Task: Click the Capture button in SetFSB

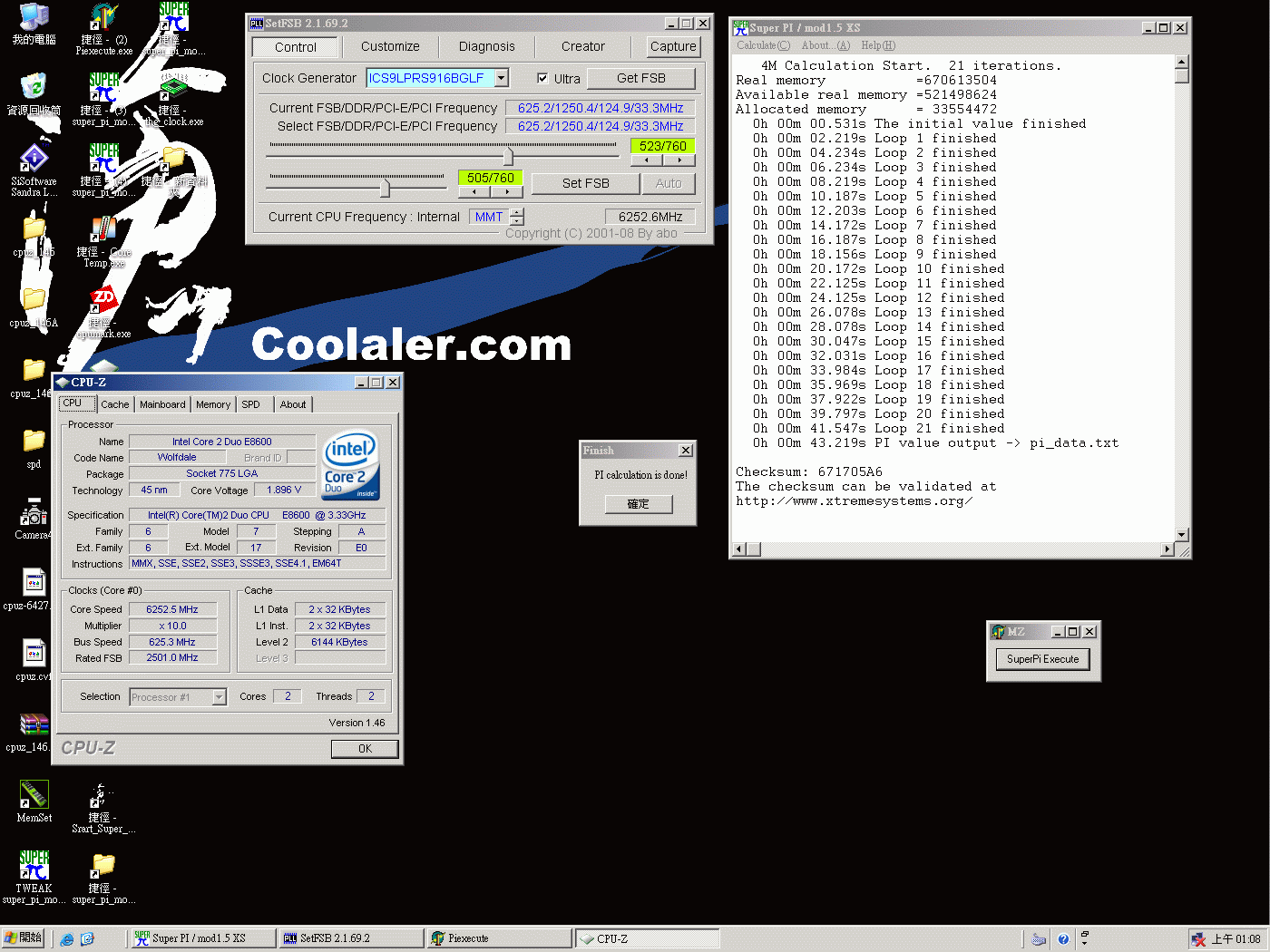Action: [673, 46]
